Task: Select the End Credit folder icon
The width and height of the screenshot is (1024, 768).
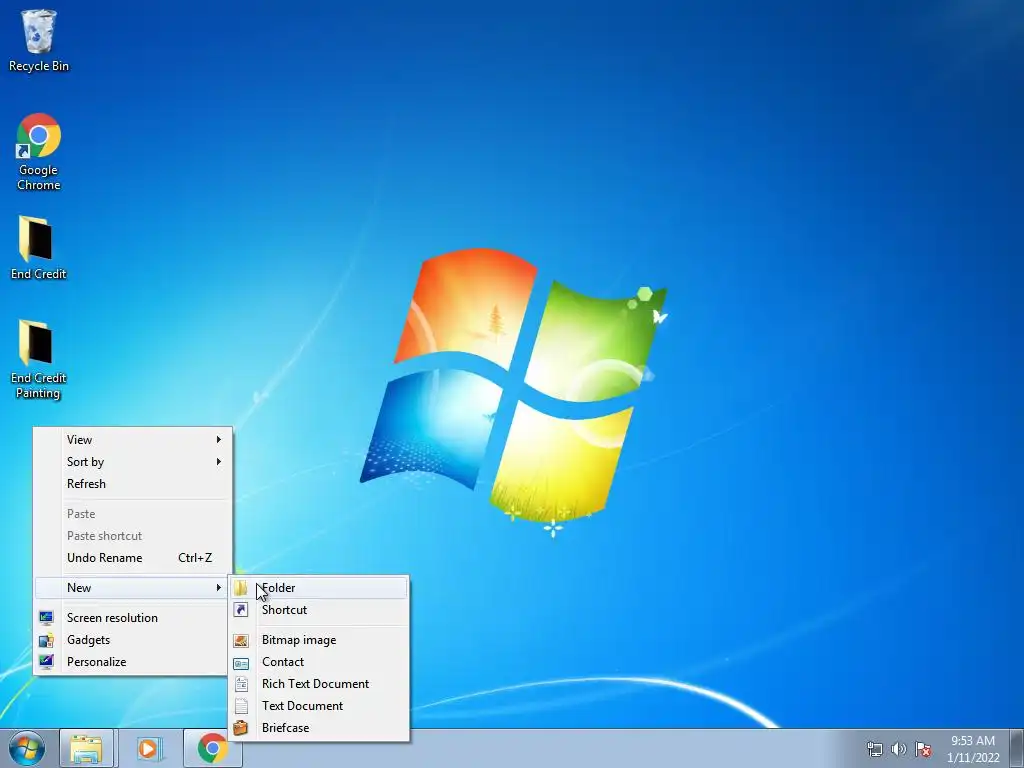Action: click(x=39, y=248)
